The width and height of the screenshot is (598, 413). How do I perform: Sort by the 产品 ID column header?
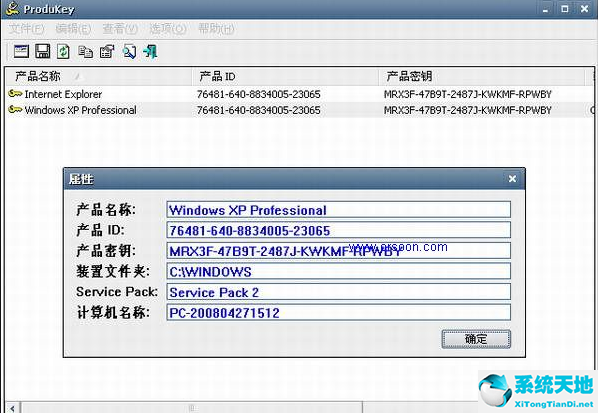pyautogui.click(x=285, y=77)
